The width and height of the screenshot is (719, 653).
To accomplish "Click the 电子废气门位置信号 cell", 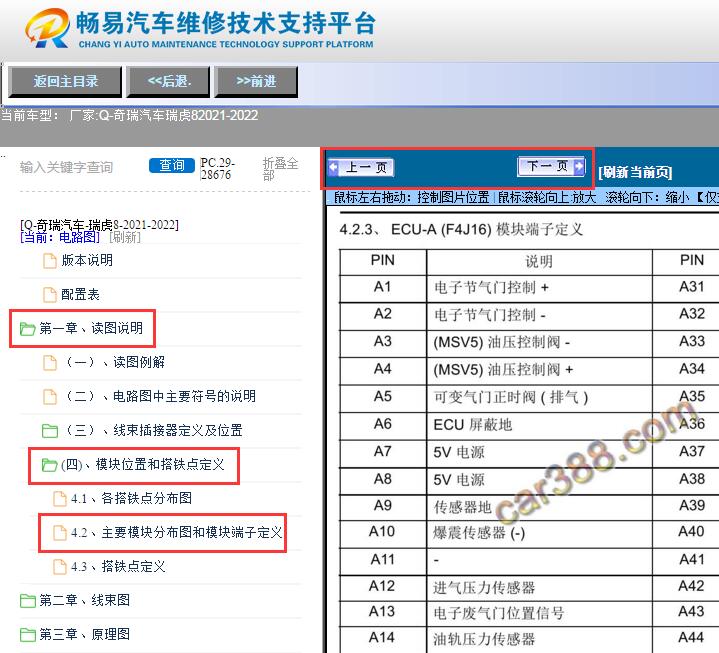I will [539, 613].
